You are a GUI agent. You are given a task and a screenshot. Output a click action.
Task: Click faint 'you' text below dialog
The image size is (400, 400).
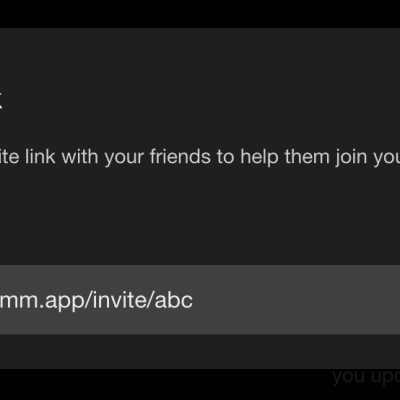(349, 378)
